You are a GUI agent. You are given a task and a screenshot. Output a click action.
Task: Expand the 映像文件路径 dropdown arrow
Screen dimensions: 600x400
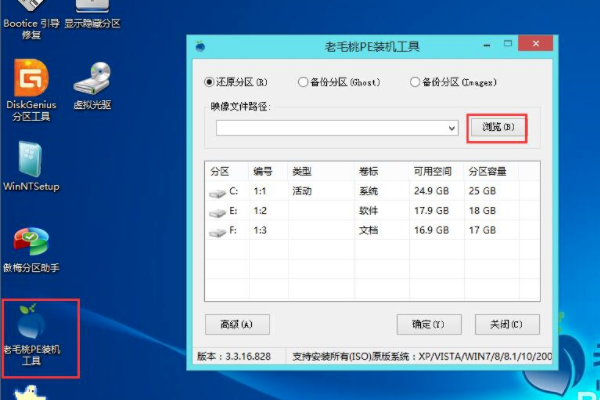coord(452,128)
